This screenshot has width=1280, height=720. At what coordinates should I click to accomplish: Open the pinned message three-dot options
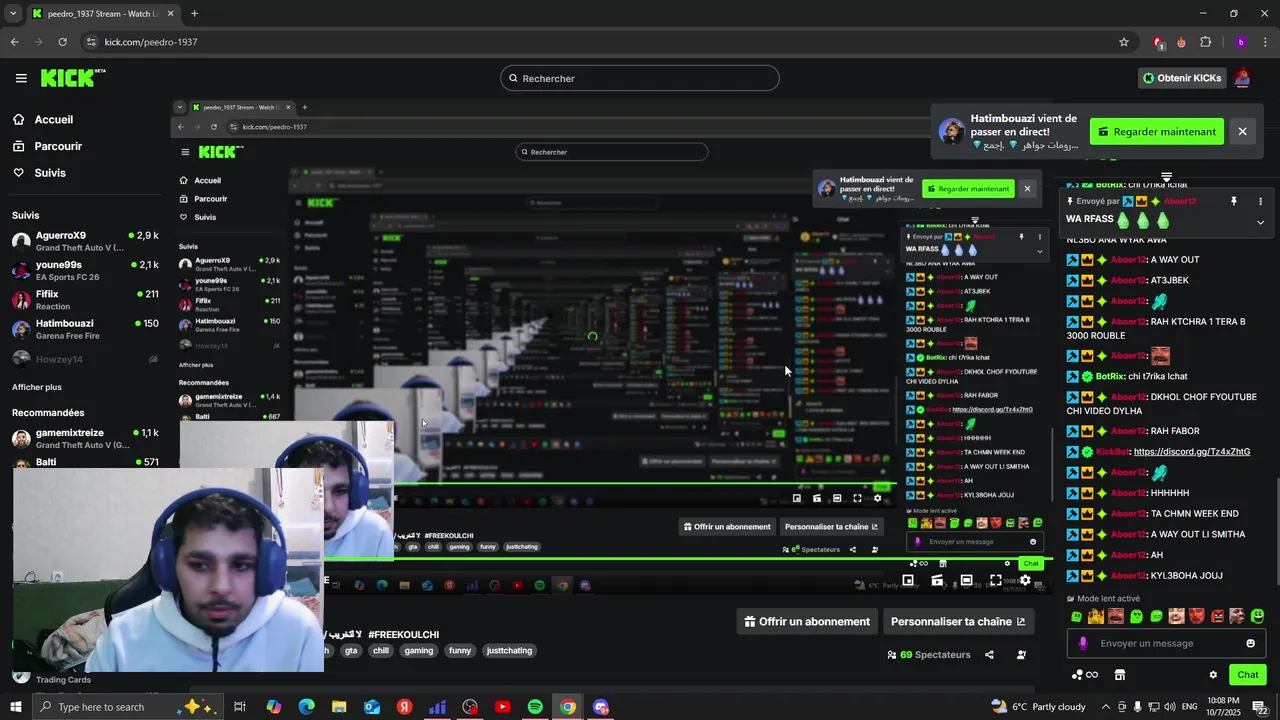coord(1260,201)
